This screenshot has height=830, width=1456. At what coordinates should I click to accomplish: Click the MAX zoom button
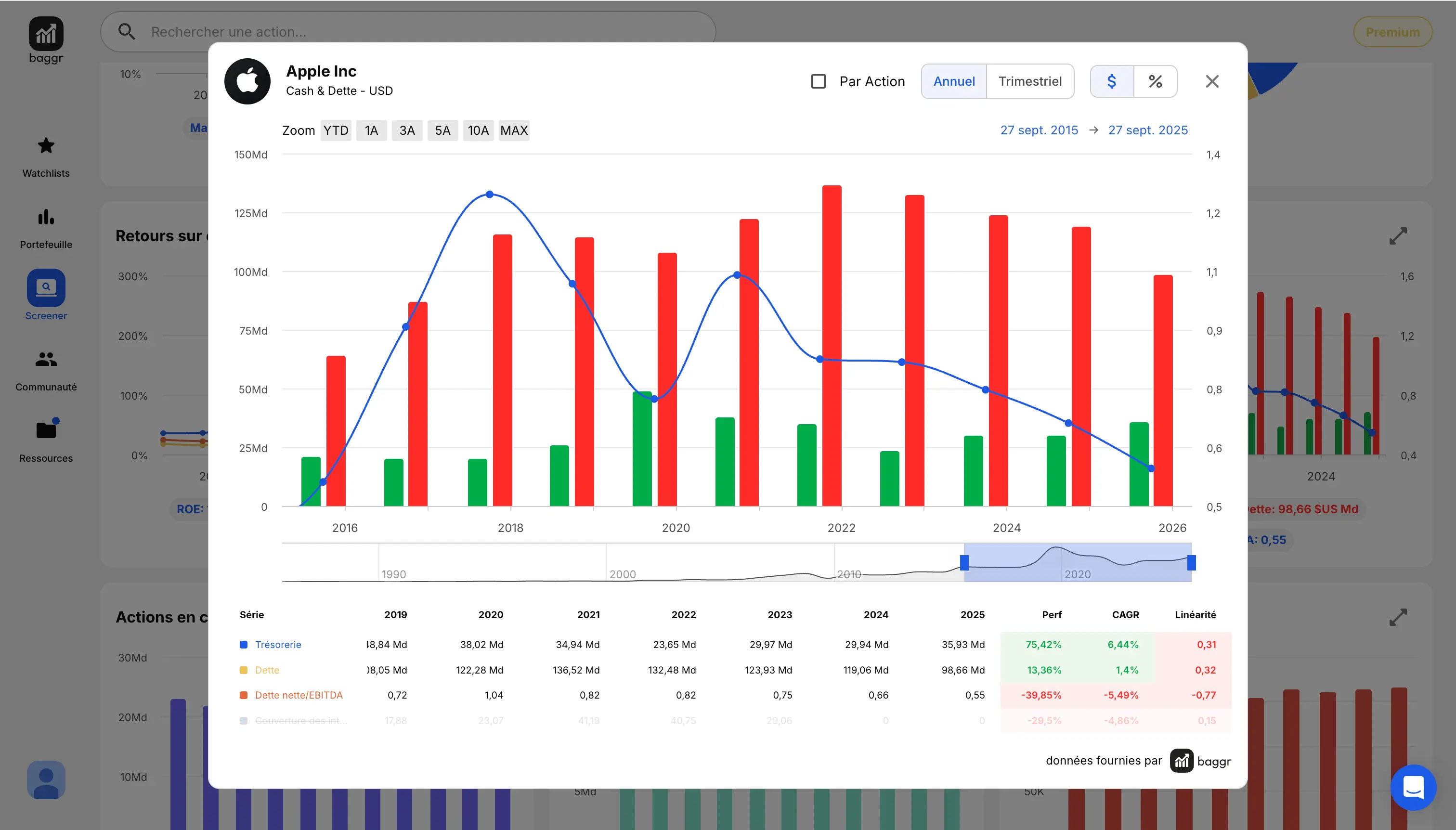(514, 130)
